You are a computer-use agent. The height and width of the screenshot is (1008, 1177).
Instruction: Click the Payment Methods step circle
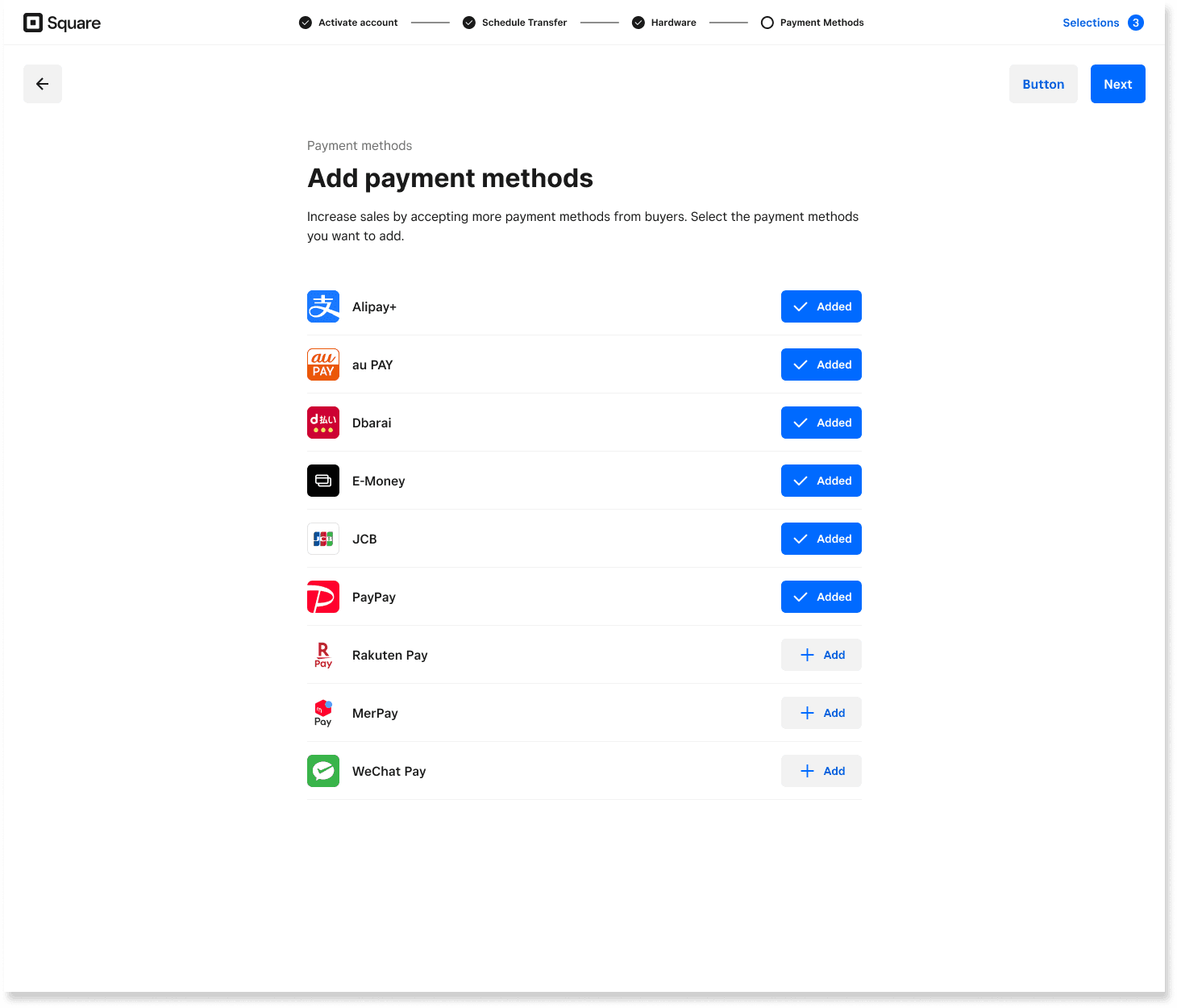pos(767,23)
